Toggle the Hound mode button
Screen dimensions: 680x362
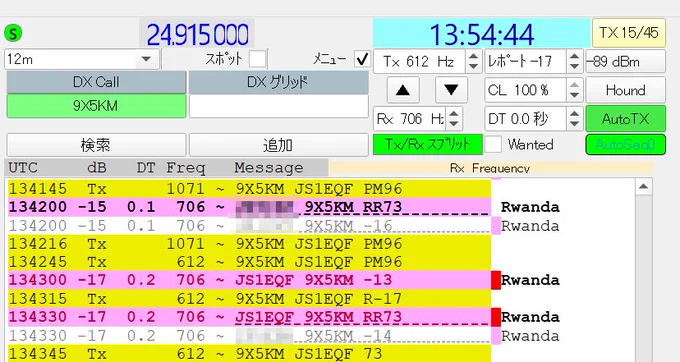(x=625, y=90)
